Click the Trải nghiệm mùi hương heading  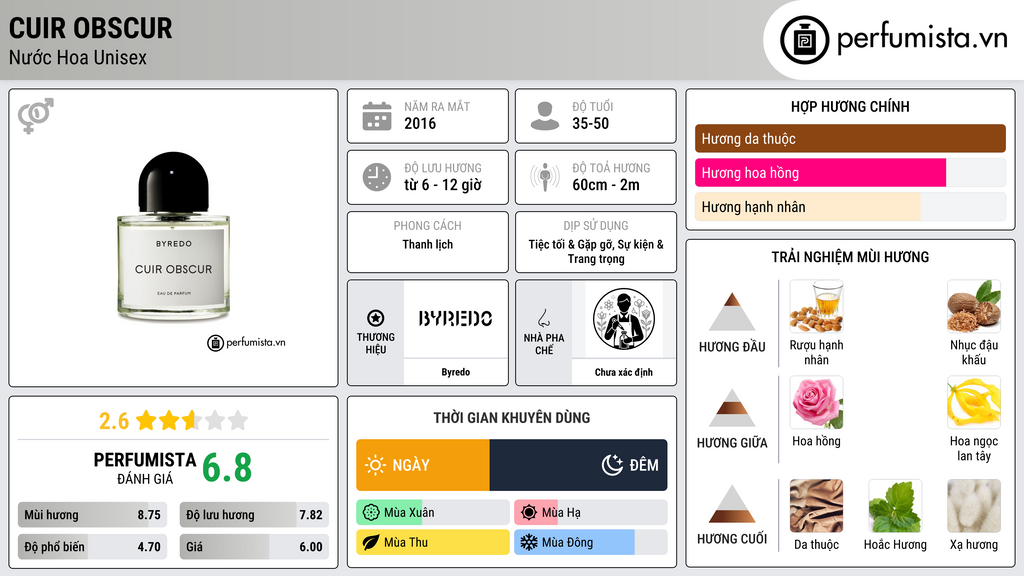pos(850,257)
